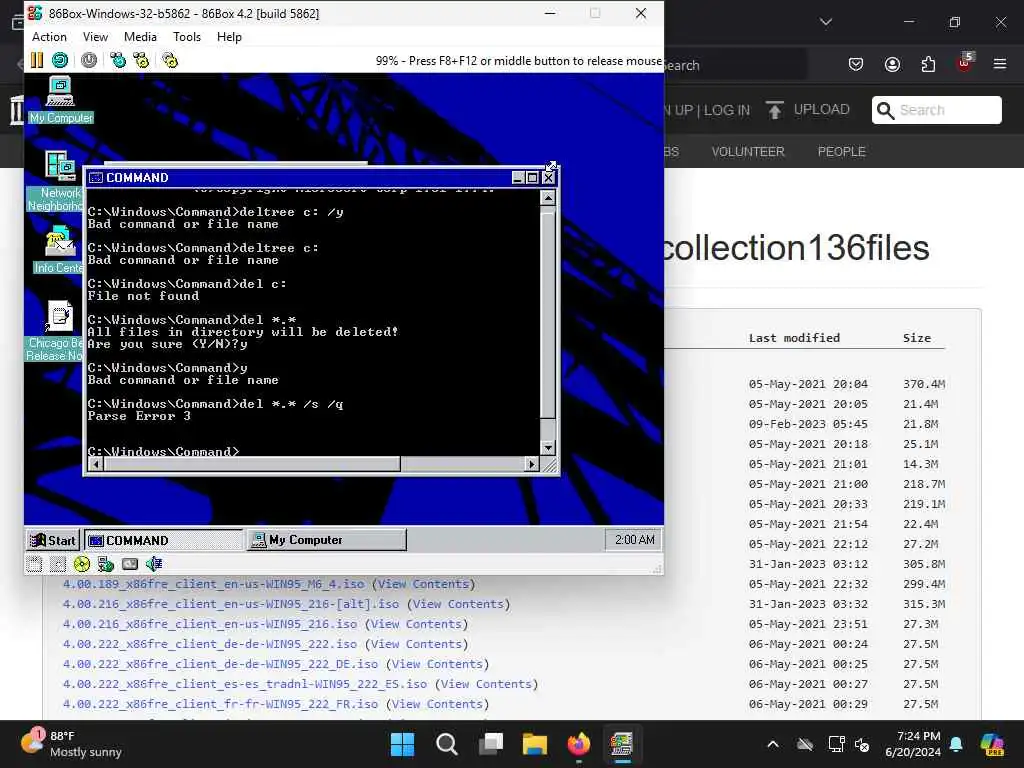This screenshot has height=768, width=1024.
Task: Open 86Box settings gear icon
Action: [x=170, y=61]
